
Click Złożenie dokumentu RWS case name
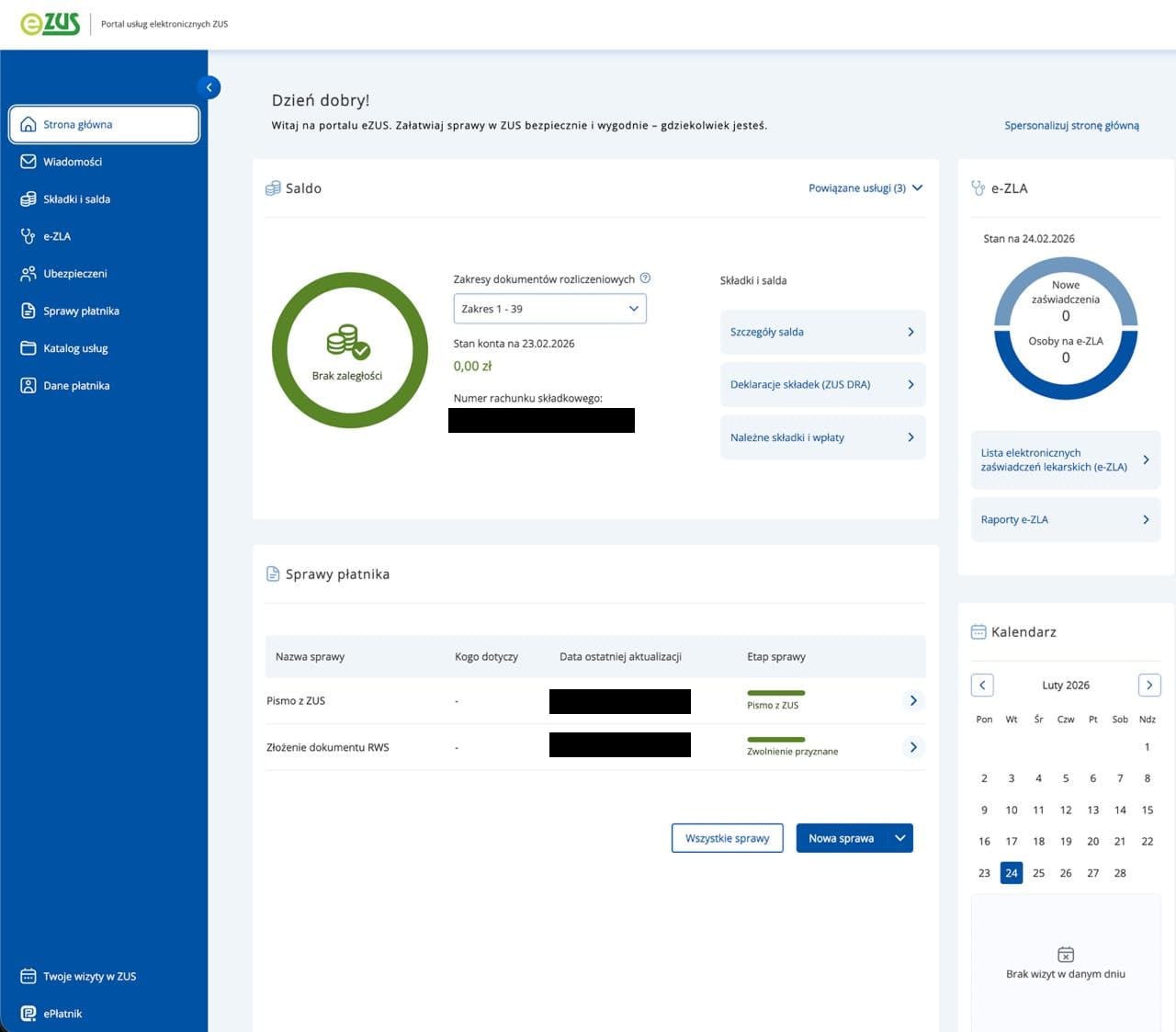click(328, 747)
